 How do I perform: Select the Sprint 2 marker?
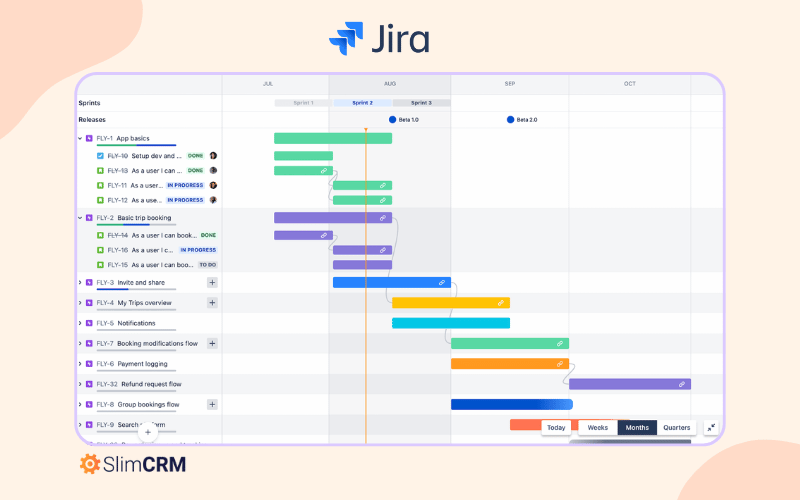coord(363,103)
